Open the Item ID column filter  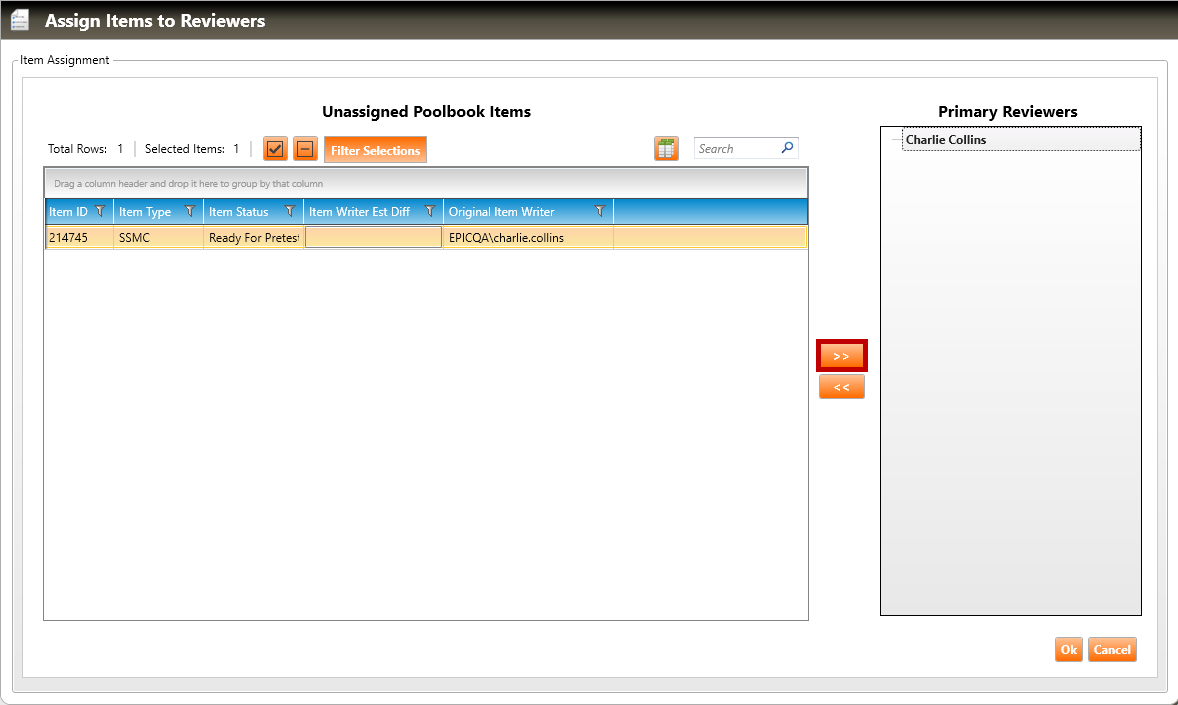pyautogui.click(x=100, y=211)
